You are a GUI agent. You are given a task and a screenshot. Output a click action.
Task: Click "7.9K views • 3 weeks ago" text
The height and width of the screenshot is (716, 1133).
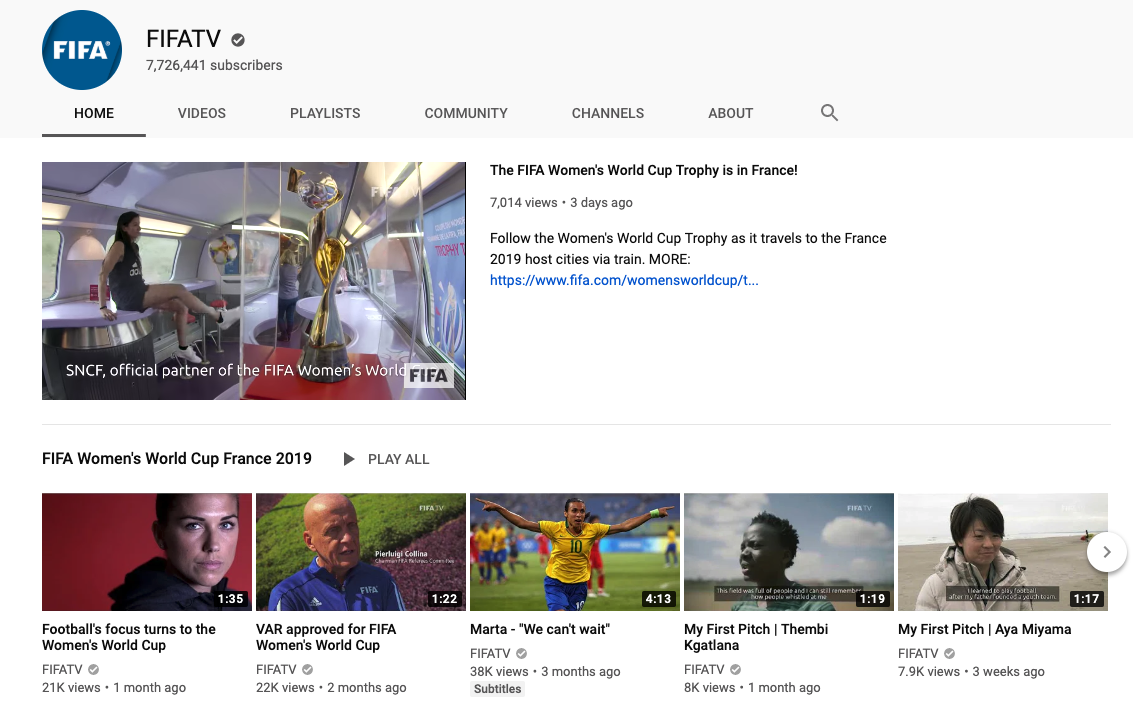click(x=971, y=672)
